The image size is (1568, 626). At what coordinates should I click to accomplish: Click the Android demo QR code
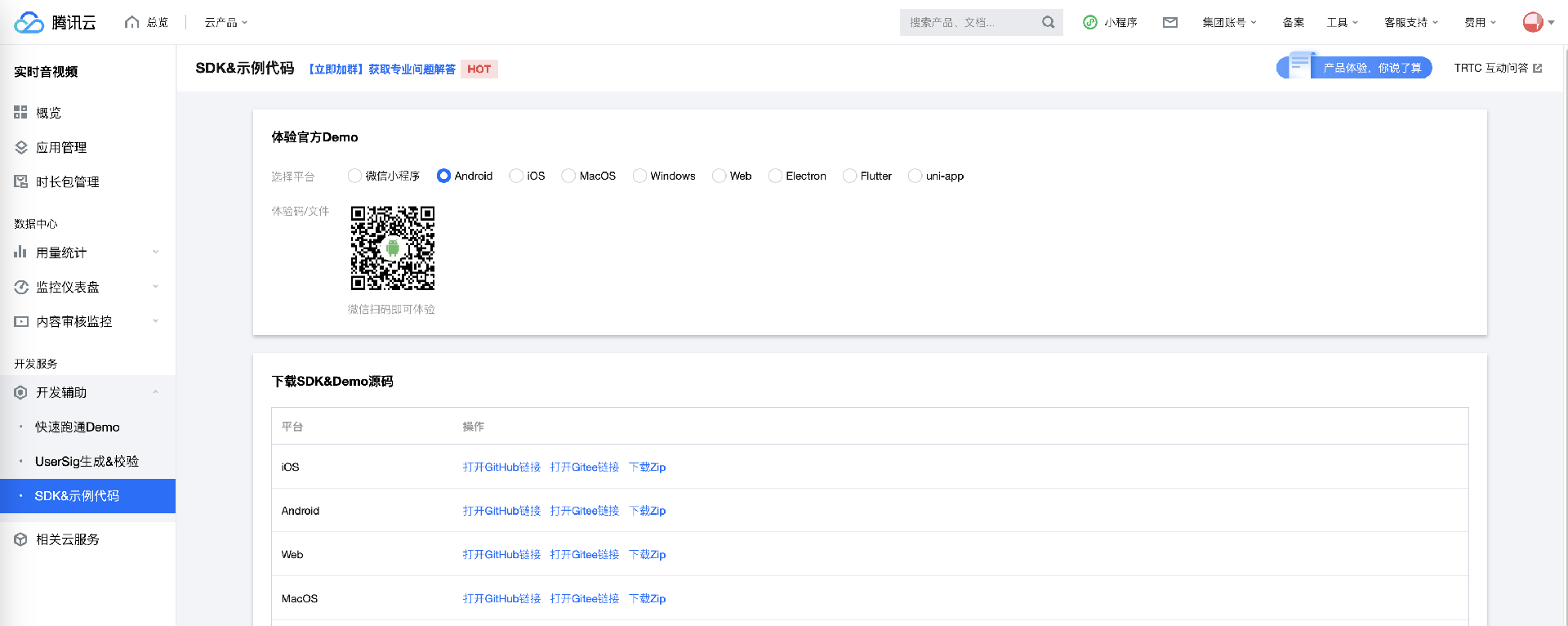pos(392,248)
